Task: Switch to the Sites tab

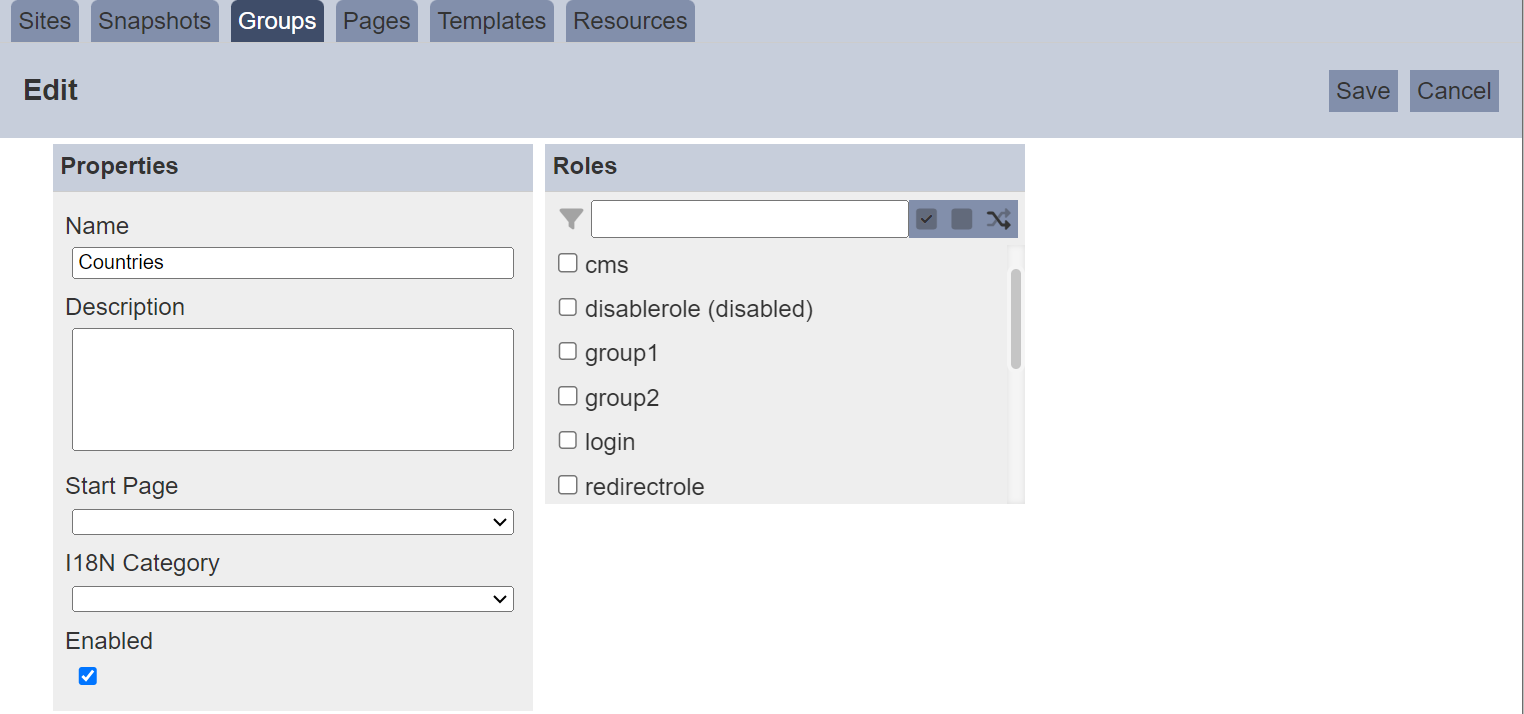Action: [x=45, y=21]
